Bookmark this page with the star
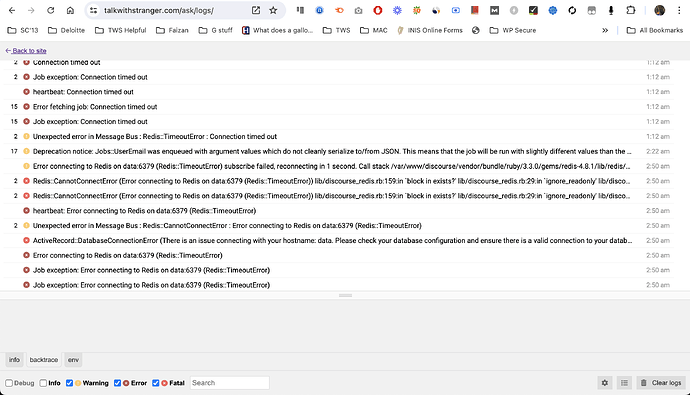 coord(273,10)
